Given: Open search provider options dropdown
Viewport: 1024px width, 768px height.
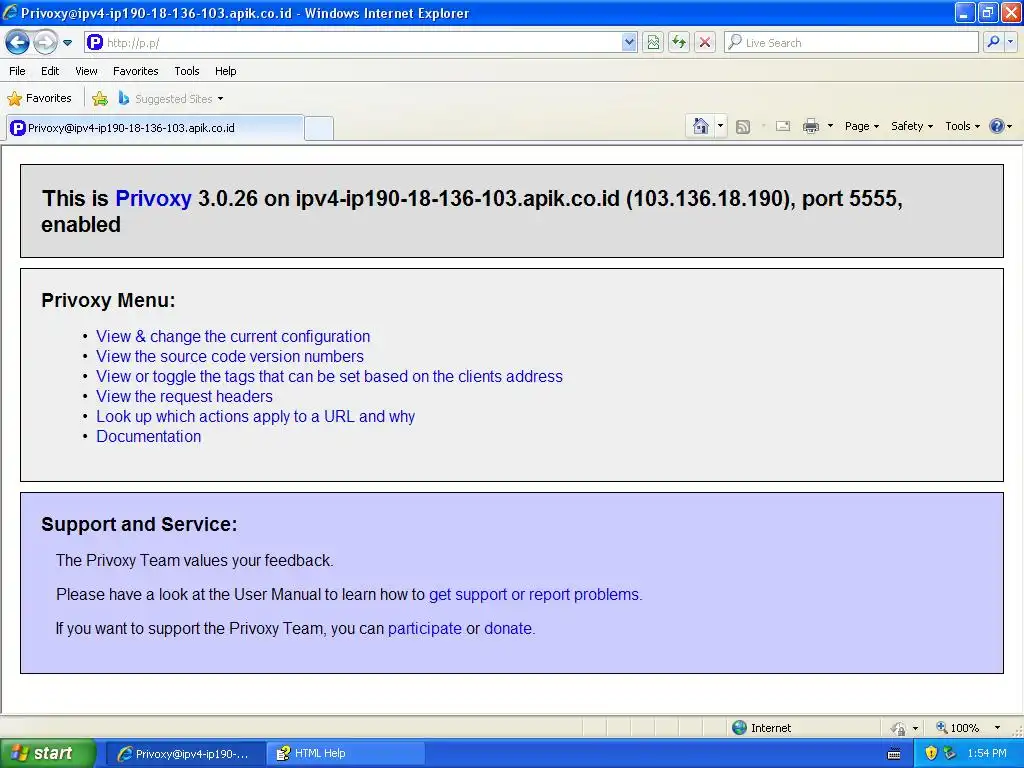Looking at the screenshot, I should tap(1010, 42).
